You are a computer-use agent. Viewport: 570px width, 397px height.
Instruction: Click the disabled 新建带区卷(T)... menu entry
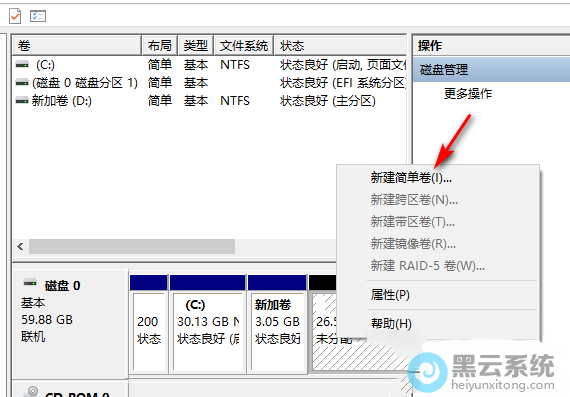click(413, 221)
